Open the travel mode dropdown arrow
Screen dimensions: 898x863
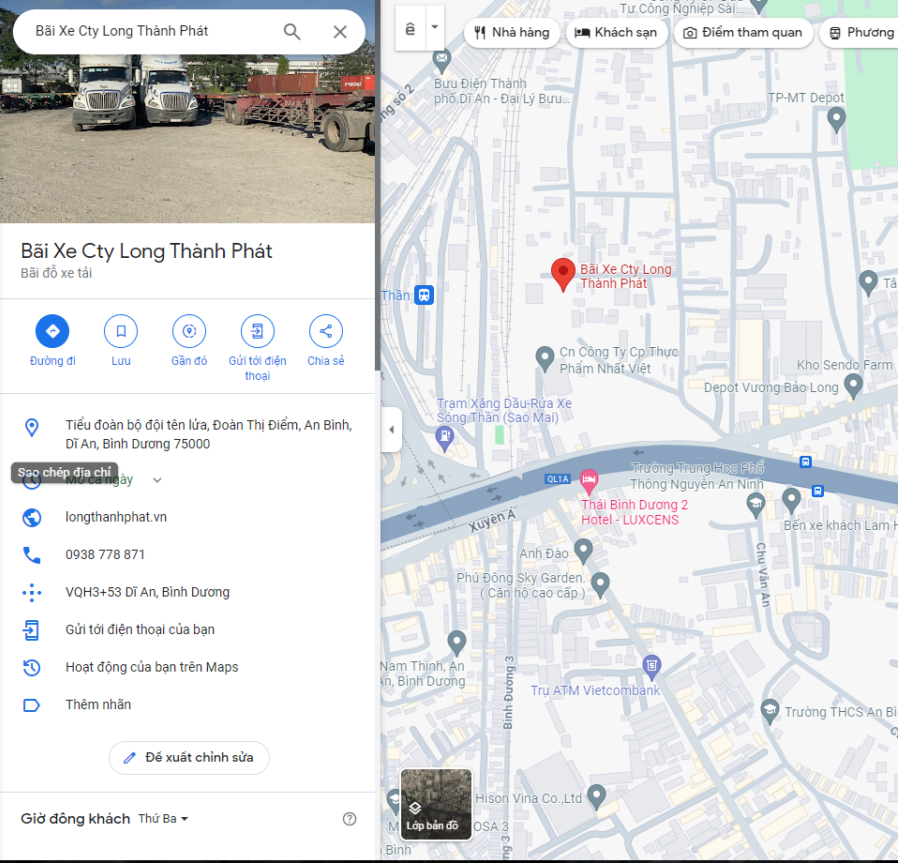coord(435,28)
